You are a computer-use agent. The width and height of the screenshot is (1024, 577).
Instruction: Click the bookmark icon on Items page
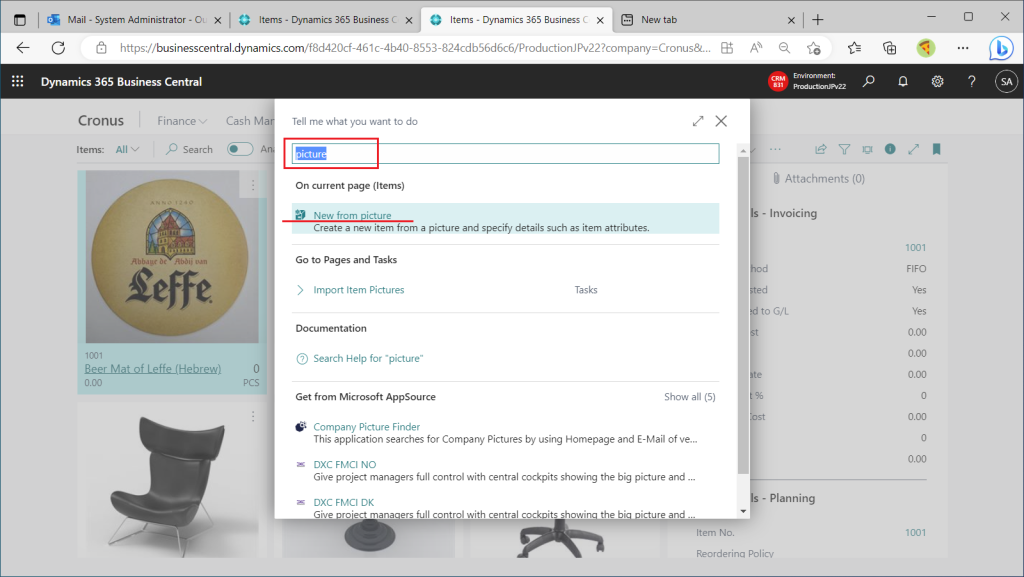click(x=937, y=149)
